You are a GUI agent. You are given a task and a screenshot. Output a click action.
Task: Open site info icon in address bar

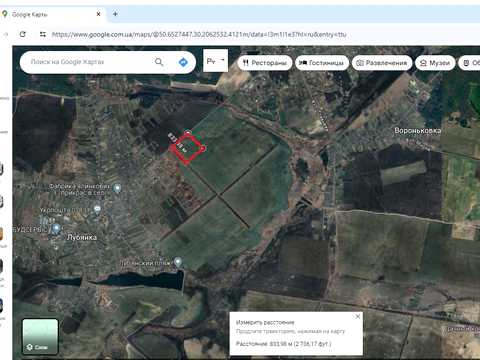click(x=43, y=34)
